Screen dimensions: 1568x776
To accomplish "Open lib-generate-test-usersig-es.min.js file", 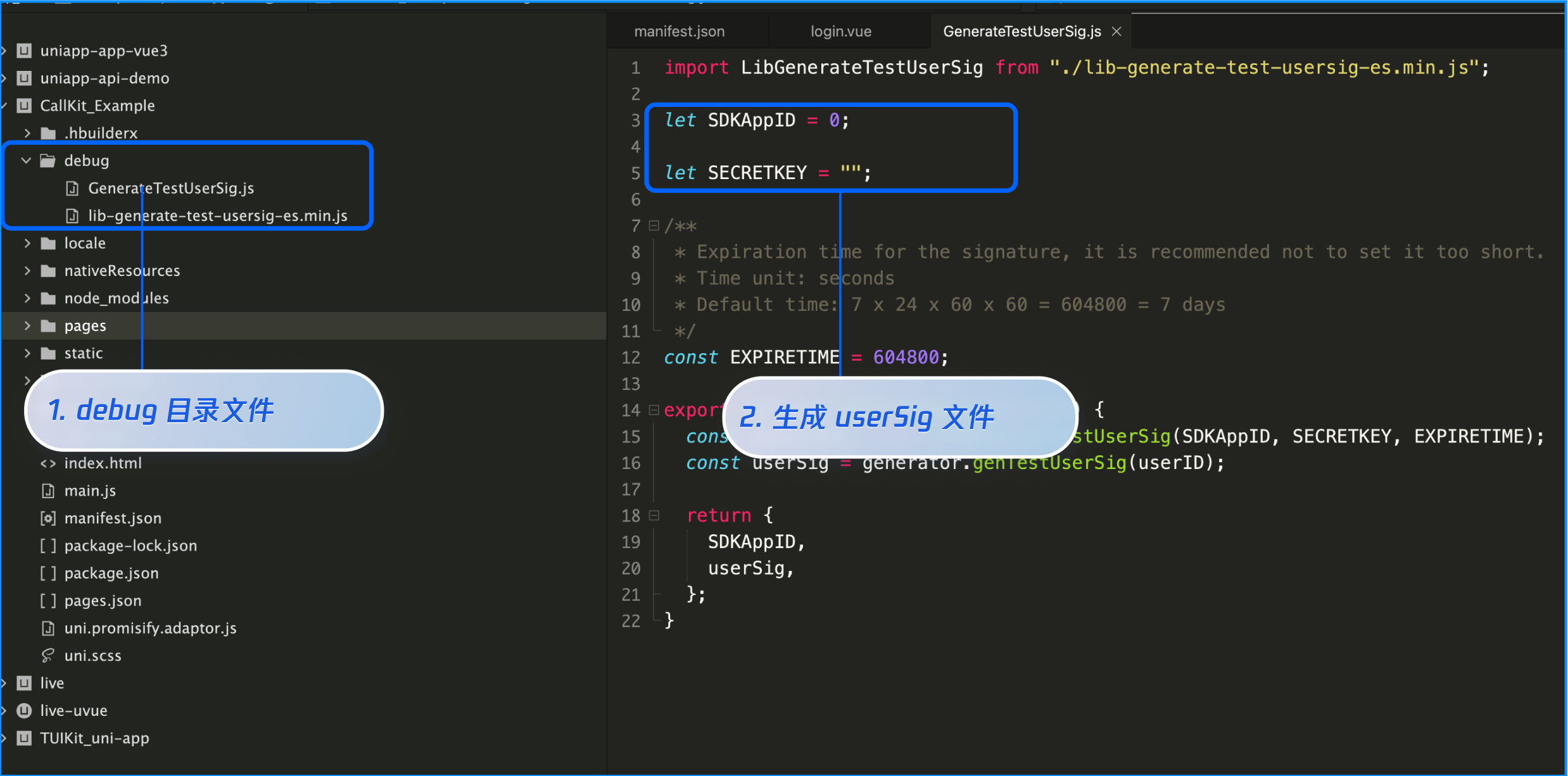I will pyautogui.click(x=217, y=216).
